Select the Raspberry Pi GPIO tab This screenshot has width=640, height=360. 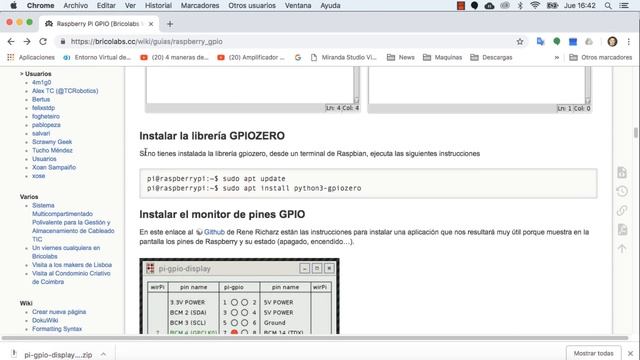pos(98,24)
